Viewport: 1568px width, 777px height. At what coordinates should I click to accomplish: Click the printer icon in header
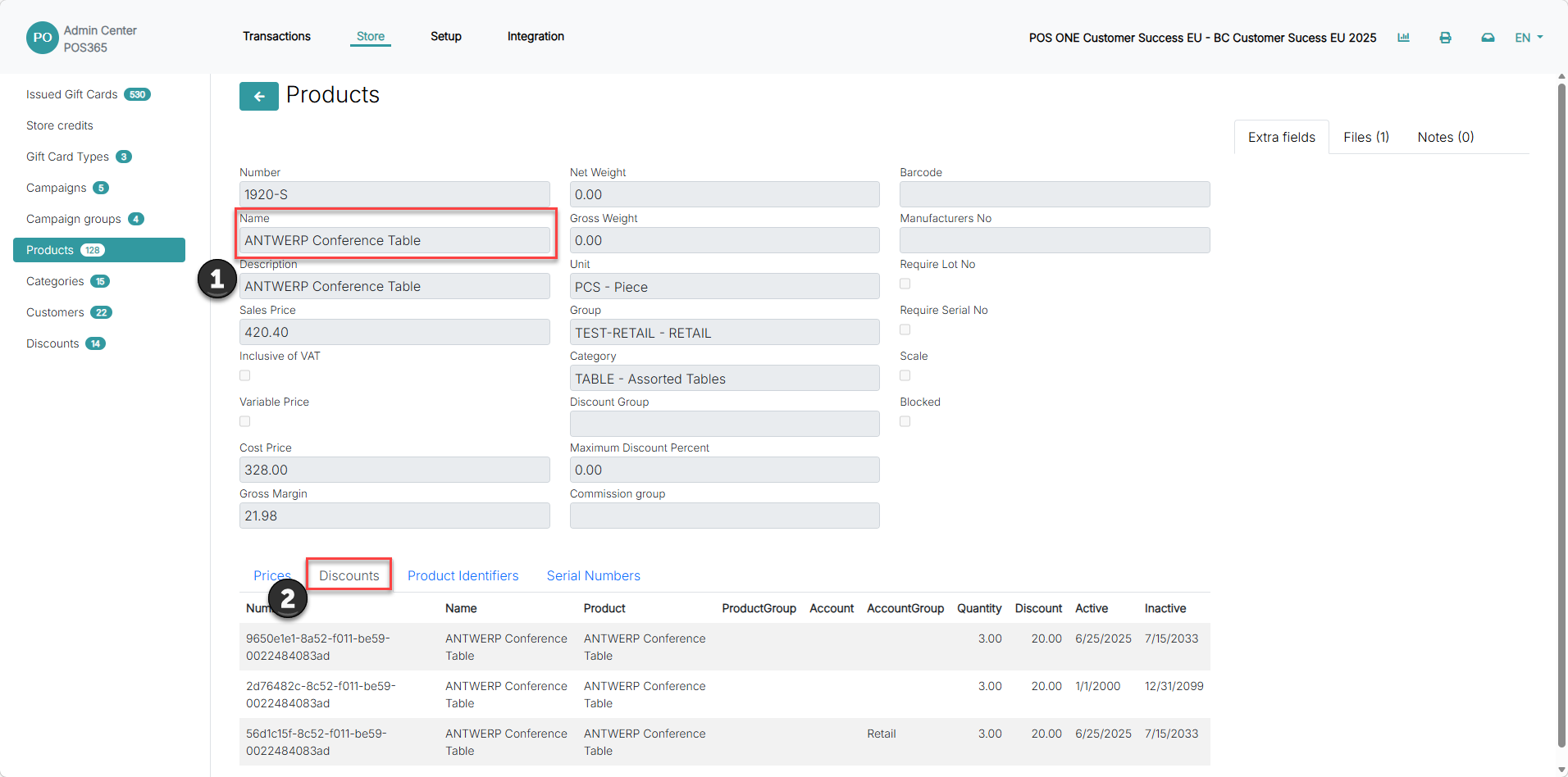click(1445, 38)
